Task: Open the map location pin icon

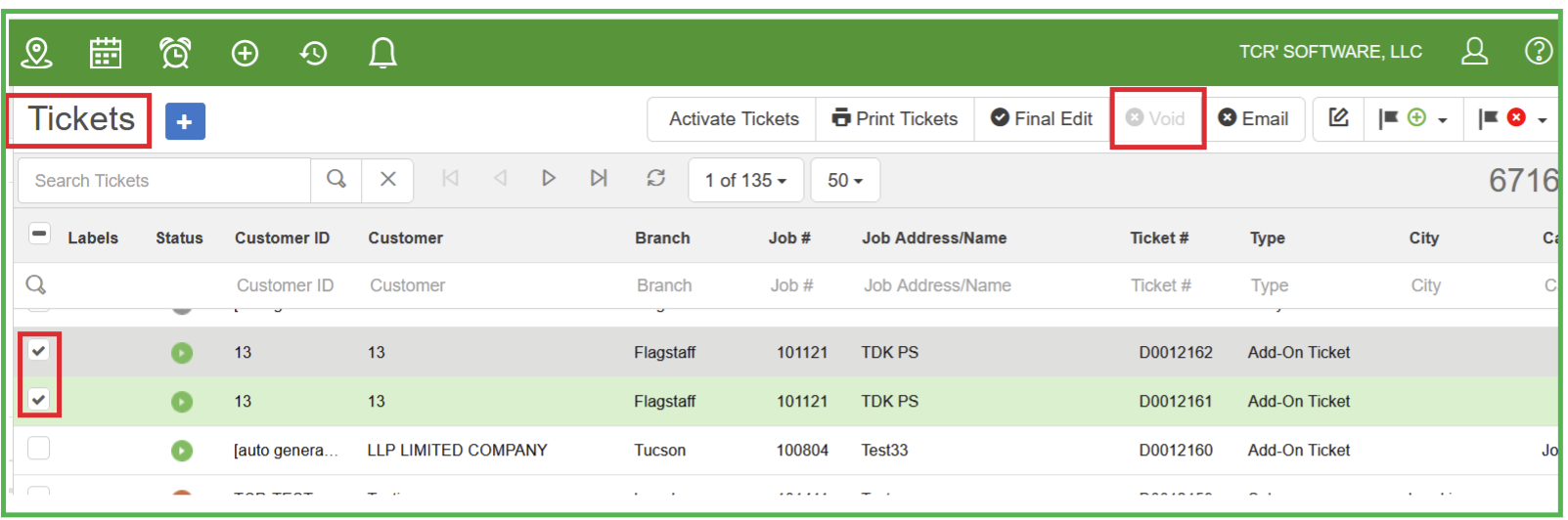Action: 37,53
